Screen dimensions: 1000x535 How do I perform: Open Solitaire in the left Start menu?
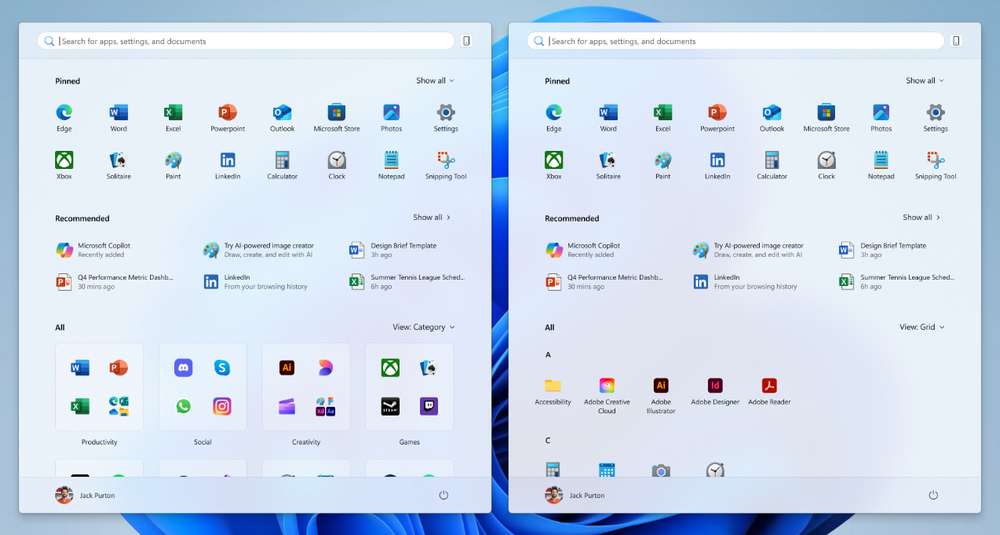click(x=119, y=165)
